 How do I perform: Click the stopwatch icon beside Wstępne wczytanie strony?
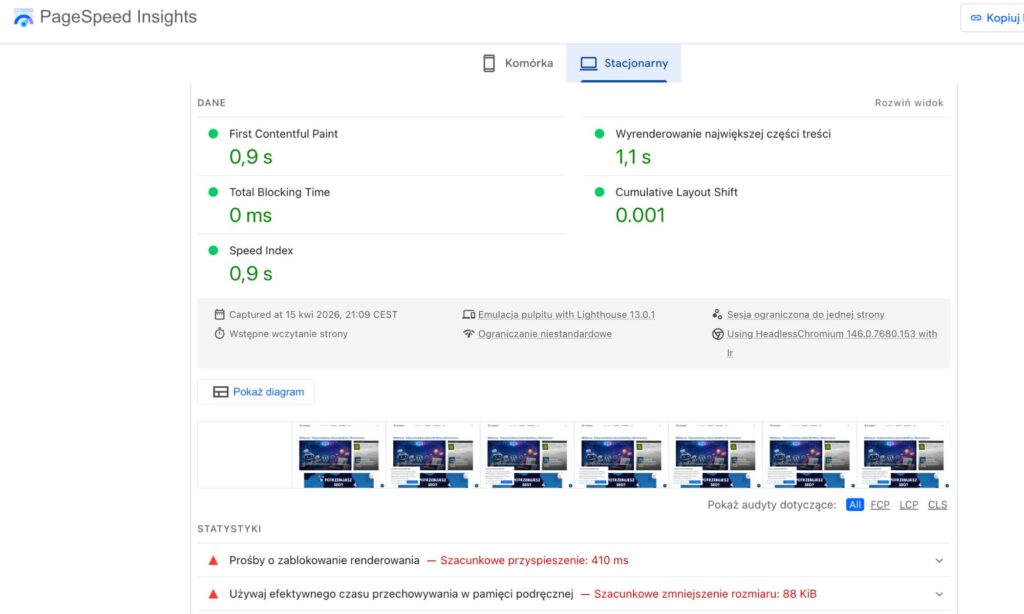pos(219,334)
